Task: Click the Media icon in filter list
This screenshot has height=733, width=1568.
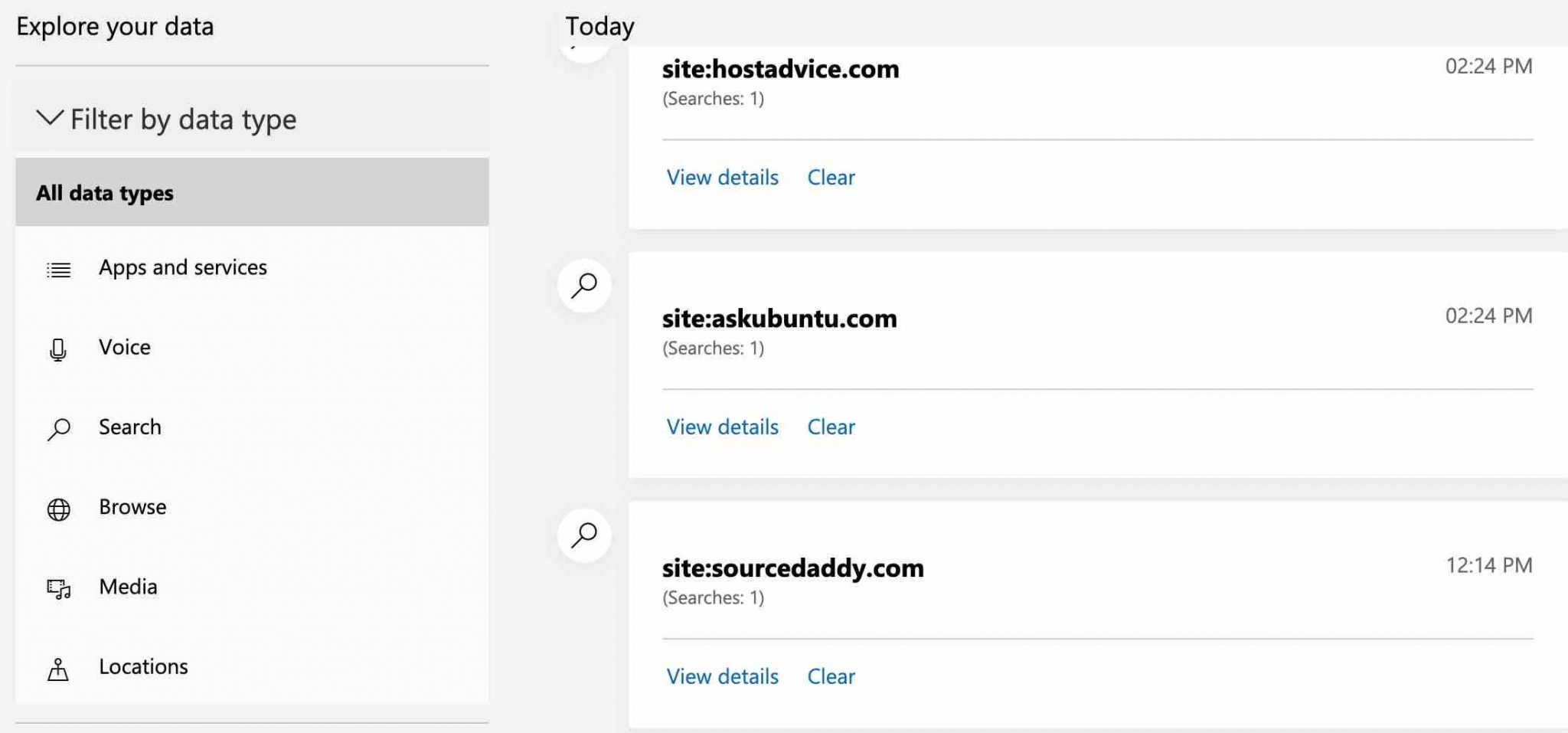Action: click(59, 589)
